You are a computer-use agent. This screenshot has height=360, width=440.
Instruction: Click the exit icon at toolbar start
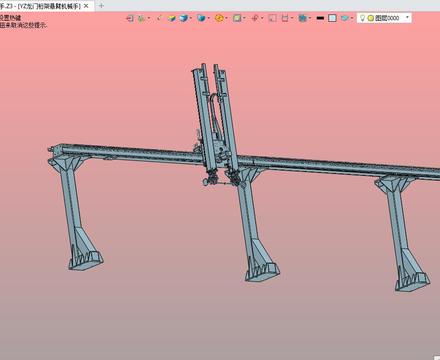pos(130,18)
